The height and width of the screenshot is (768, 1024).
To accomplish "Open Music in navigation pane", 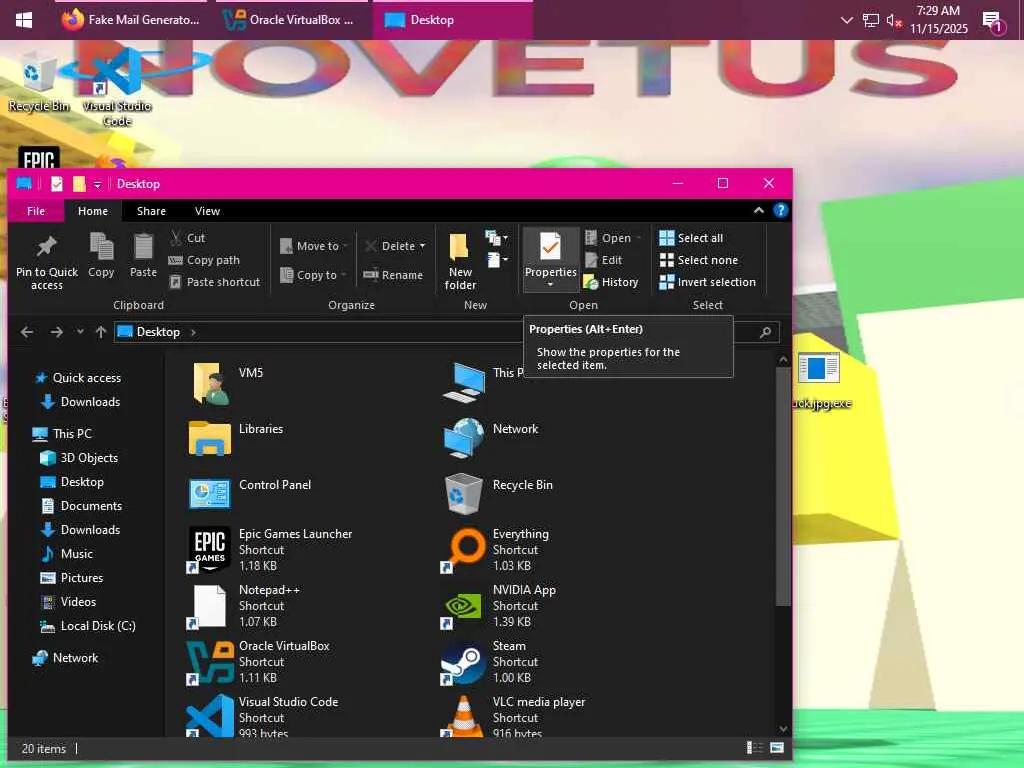I will [68, 554].
